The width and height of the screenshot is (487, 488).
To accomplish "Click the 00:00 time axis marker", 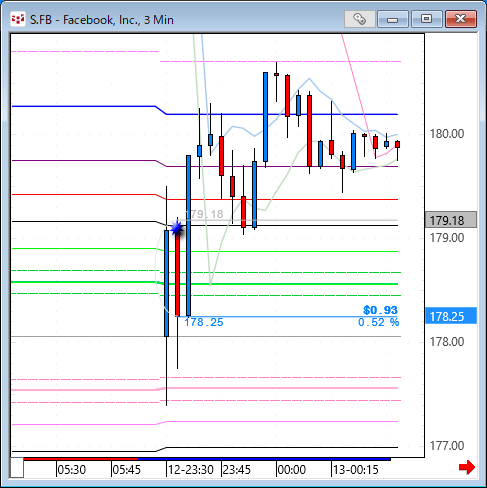I will (292, 470).
